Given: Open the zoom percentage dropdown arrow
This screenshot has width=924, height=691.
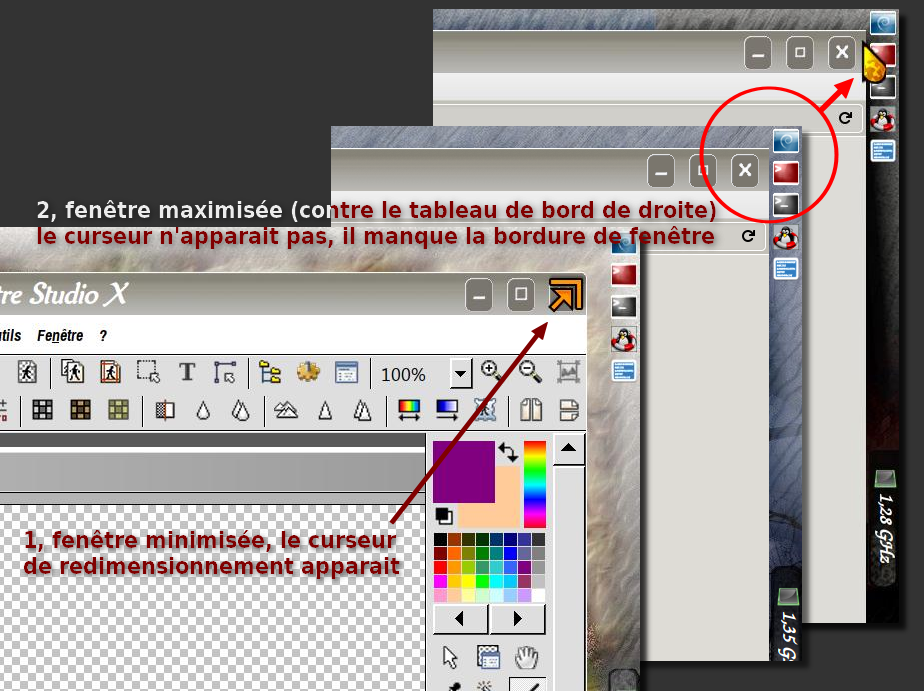Looking at the screenshot, I should (x=461, y=373).
